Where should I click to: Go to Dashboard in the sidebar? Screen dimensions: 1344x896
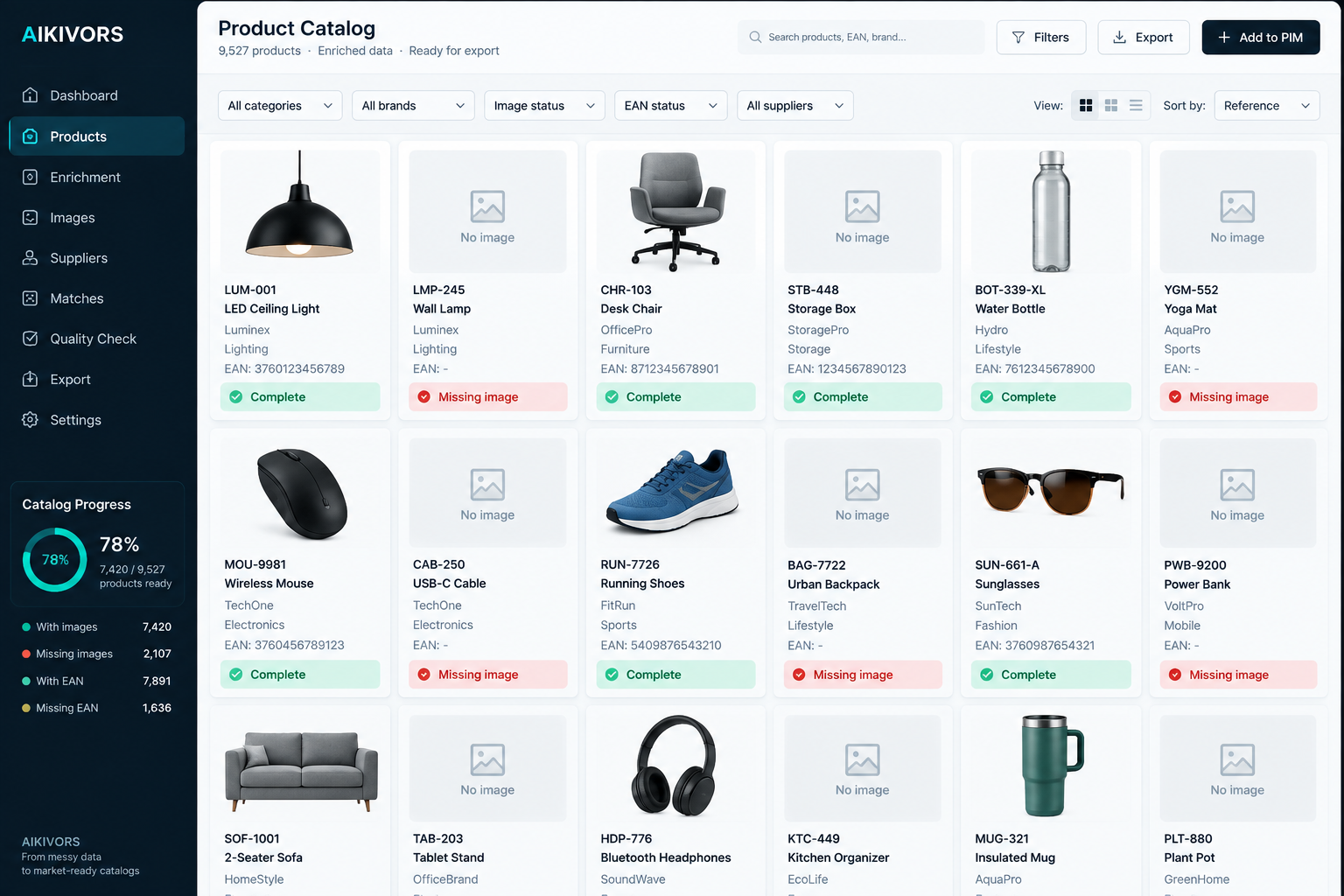96,95
